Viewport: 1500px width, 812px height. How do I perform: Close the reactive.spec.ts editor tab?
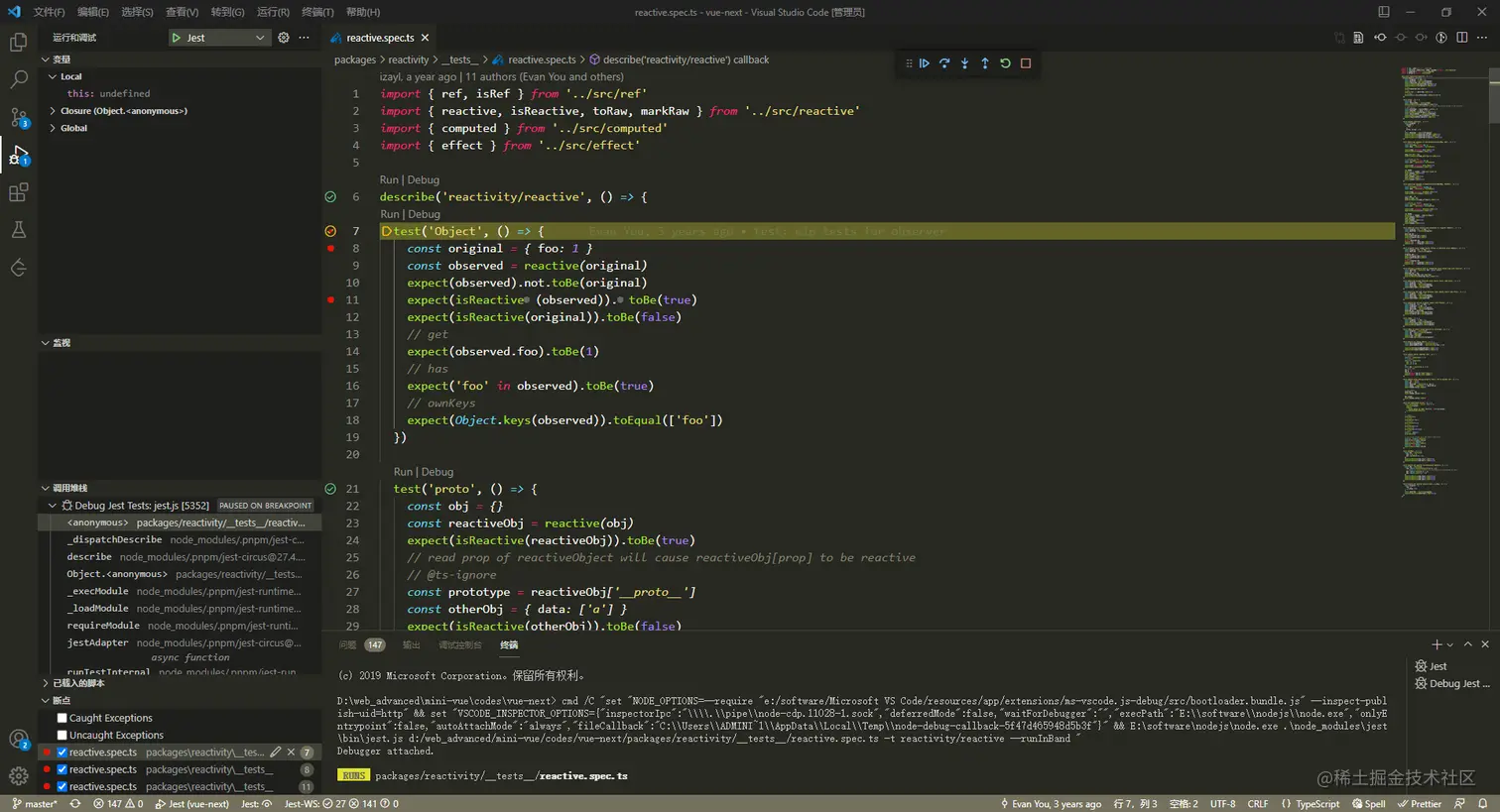click(x=426, y=38)
